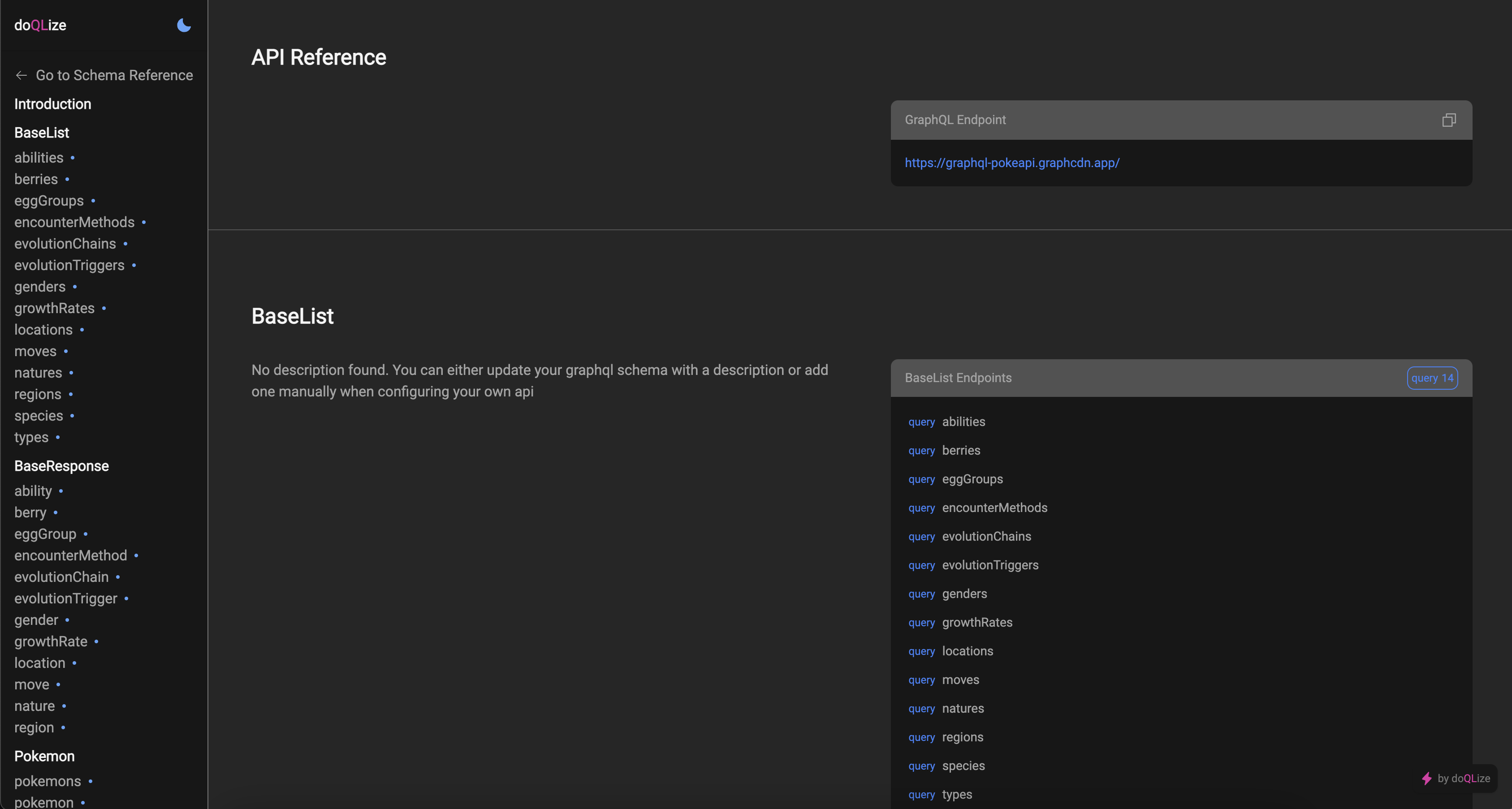This screenshot has width=1512, height=809.
Task: Open evolutionTrigger in the sidebar
Action: tap(66, 598)
